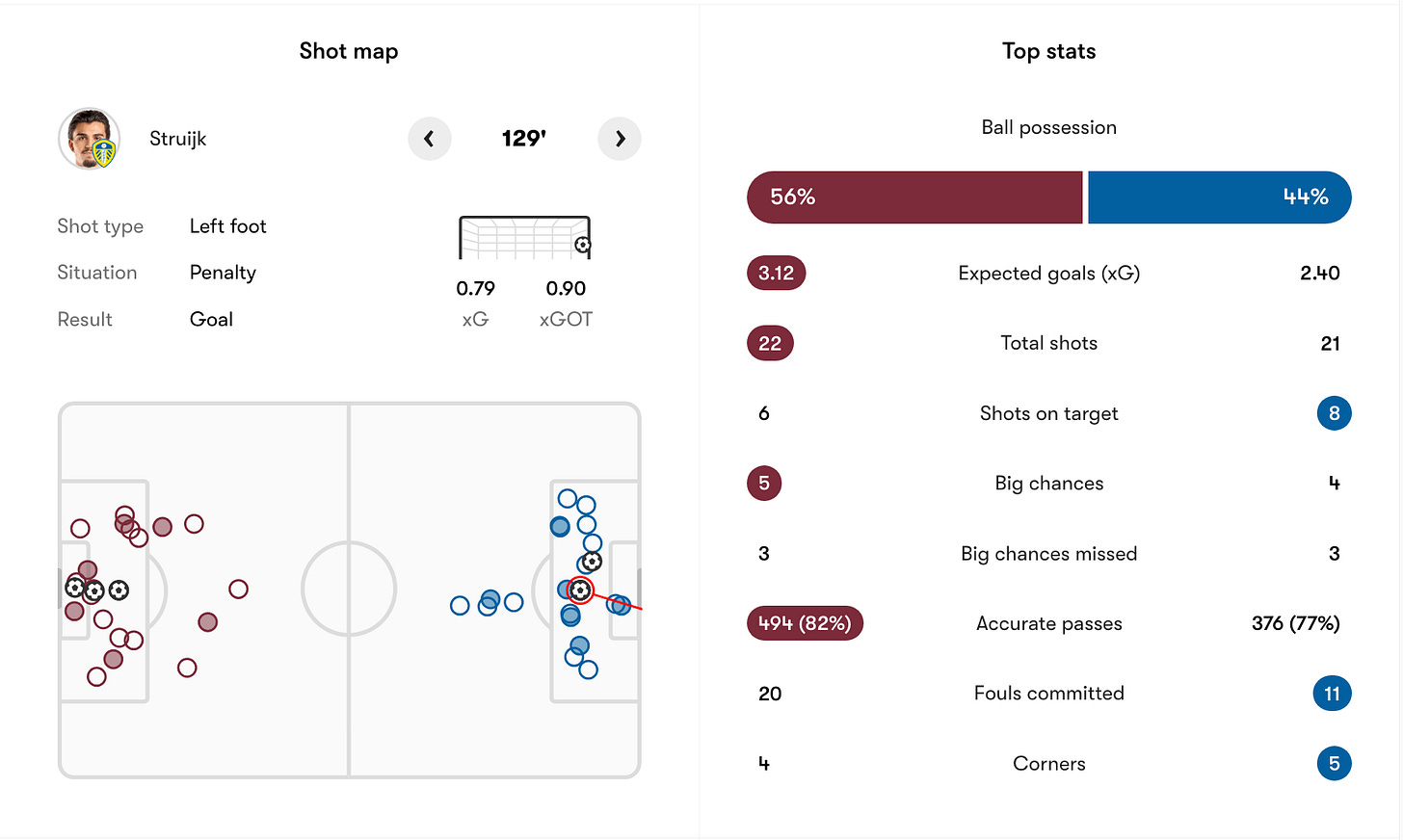1403x840 pixels.
Task: Click the blue 8 shots on target badge
Action: (x=1334, y=413)
